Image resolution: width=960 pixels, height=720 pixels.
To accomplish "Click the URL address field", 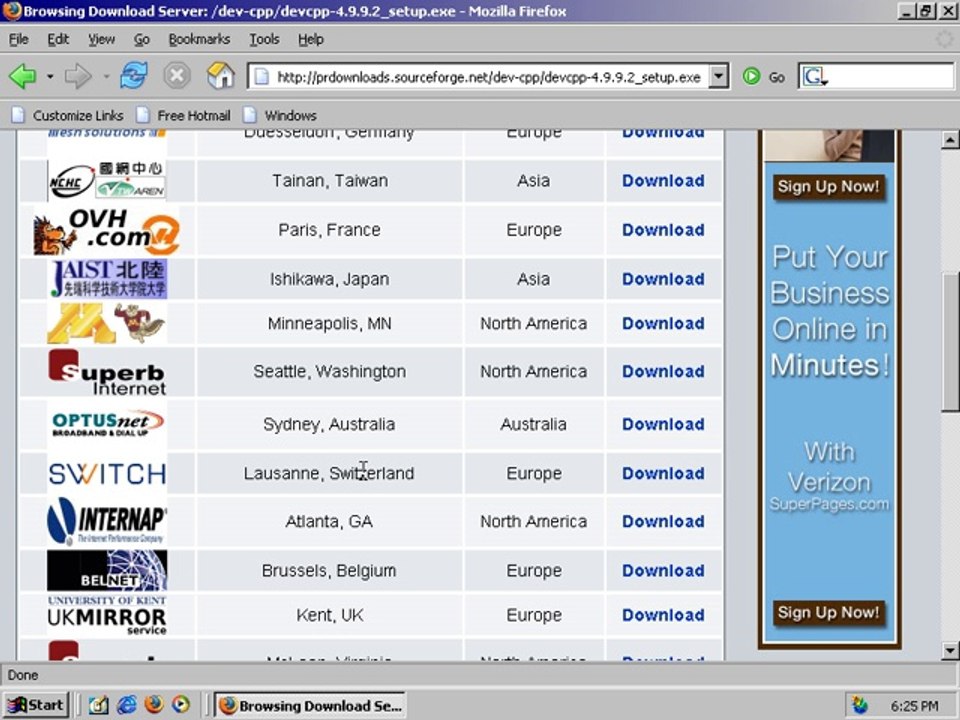I will (489, 77).
